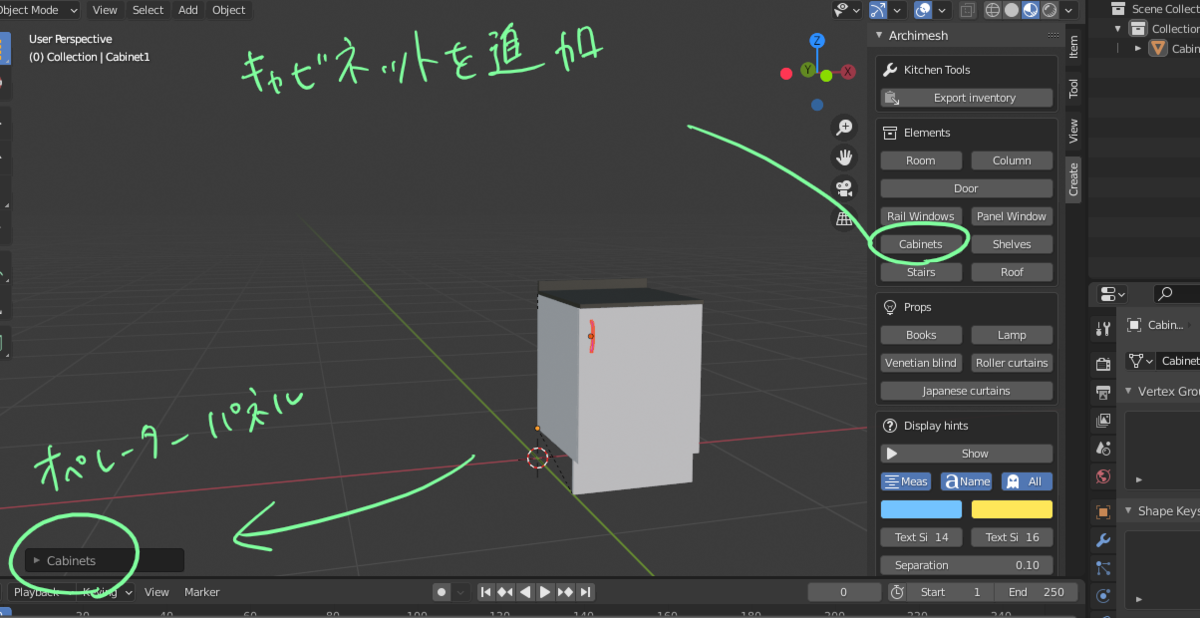The height and width of the screenshot is (618, 1200).
Task: Jump to timeline start frame
Action: [x=486, y=592]
